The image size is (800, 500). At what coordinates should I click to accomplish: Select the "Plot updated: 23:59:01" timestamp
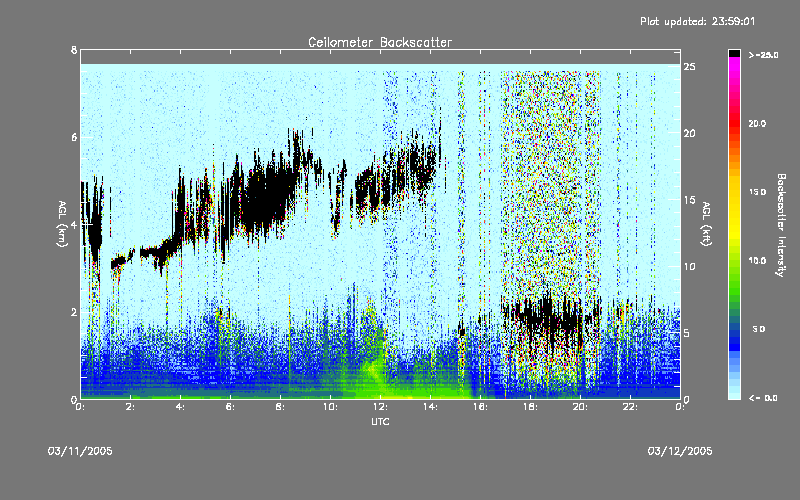(697, 21)
